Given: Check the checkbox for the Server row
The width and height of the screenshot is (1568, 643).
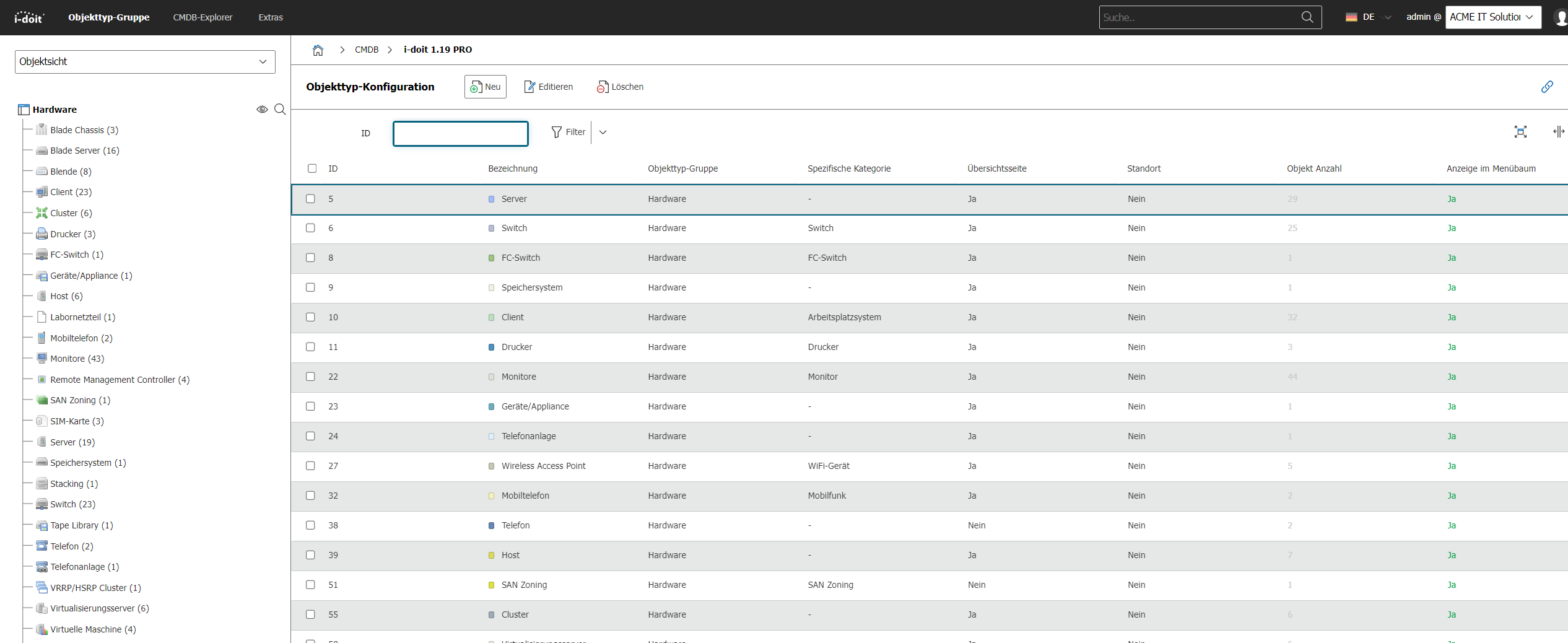Looking at the screenshot, I should (x=310, y=199).
